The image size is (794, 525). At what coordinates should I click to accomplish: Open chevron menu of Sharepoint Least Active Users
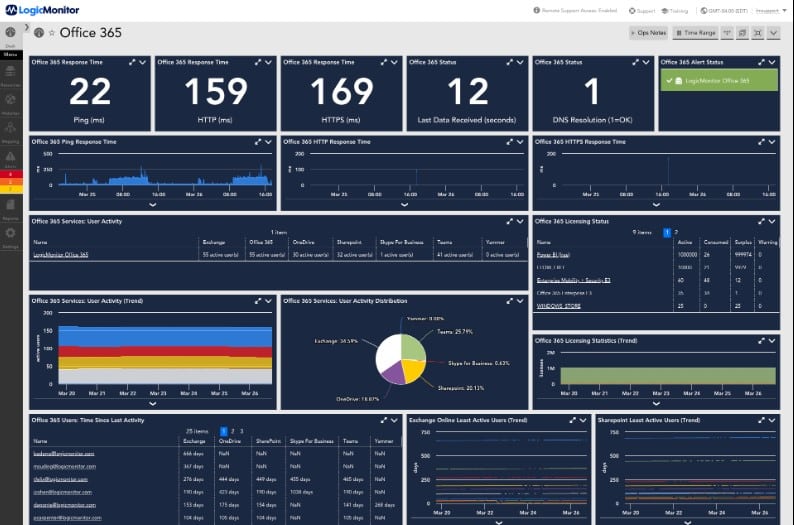point(772,421)
